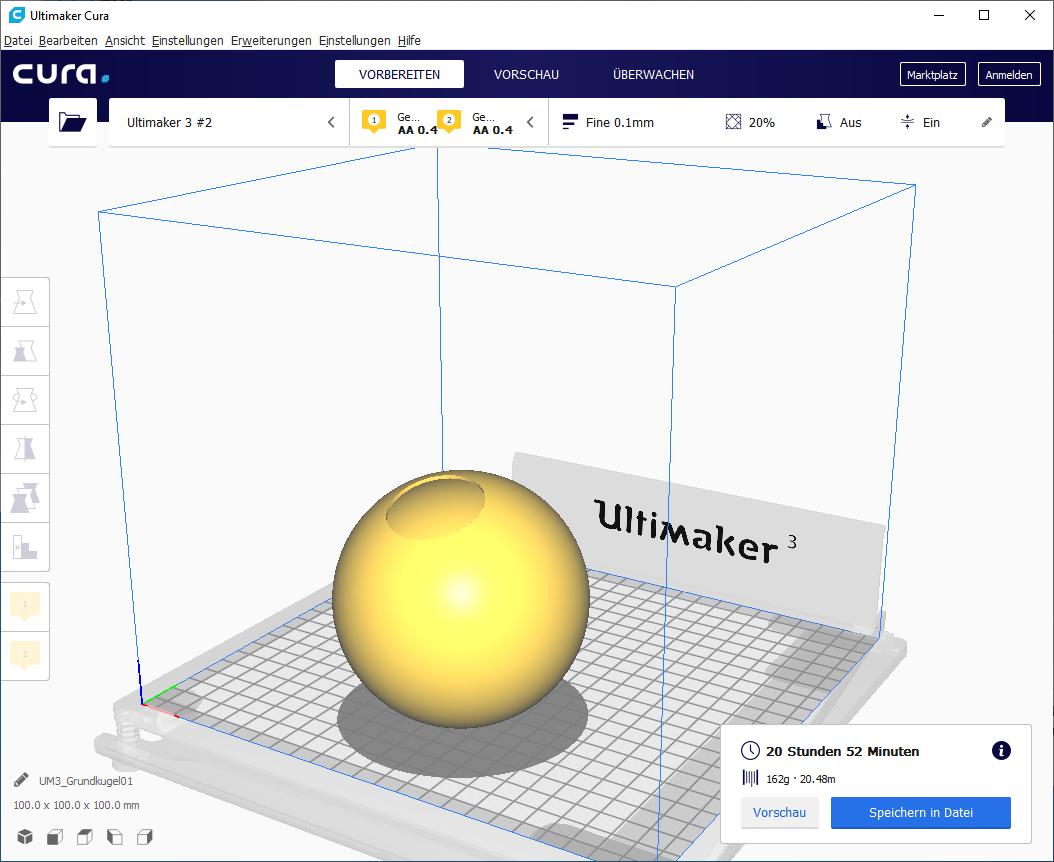
Task: Click the 162g · 20.48m material usage text
Action: pyautogui.click(x=801, y=779)
